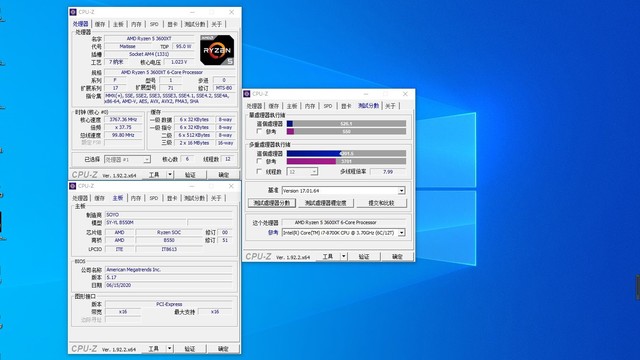Click CPU-Z title icon of processor window

[x=73, y=12]
